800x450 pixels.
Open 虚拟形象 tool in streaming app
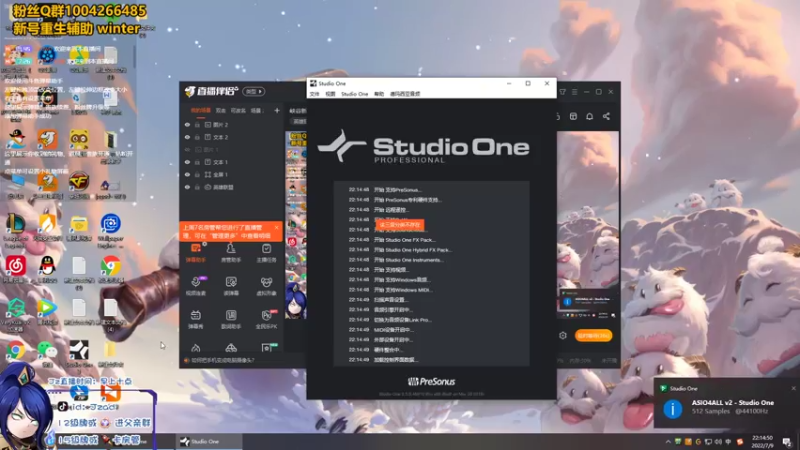pyautogui.click(x=266, y=286)
